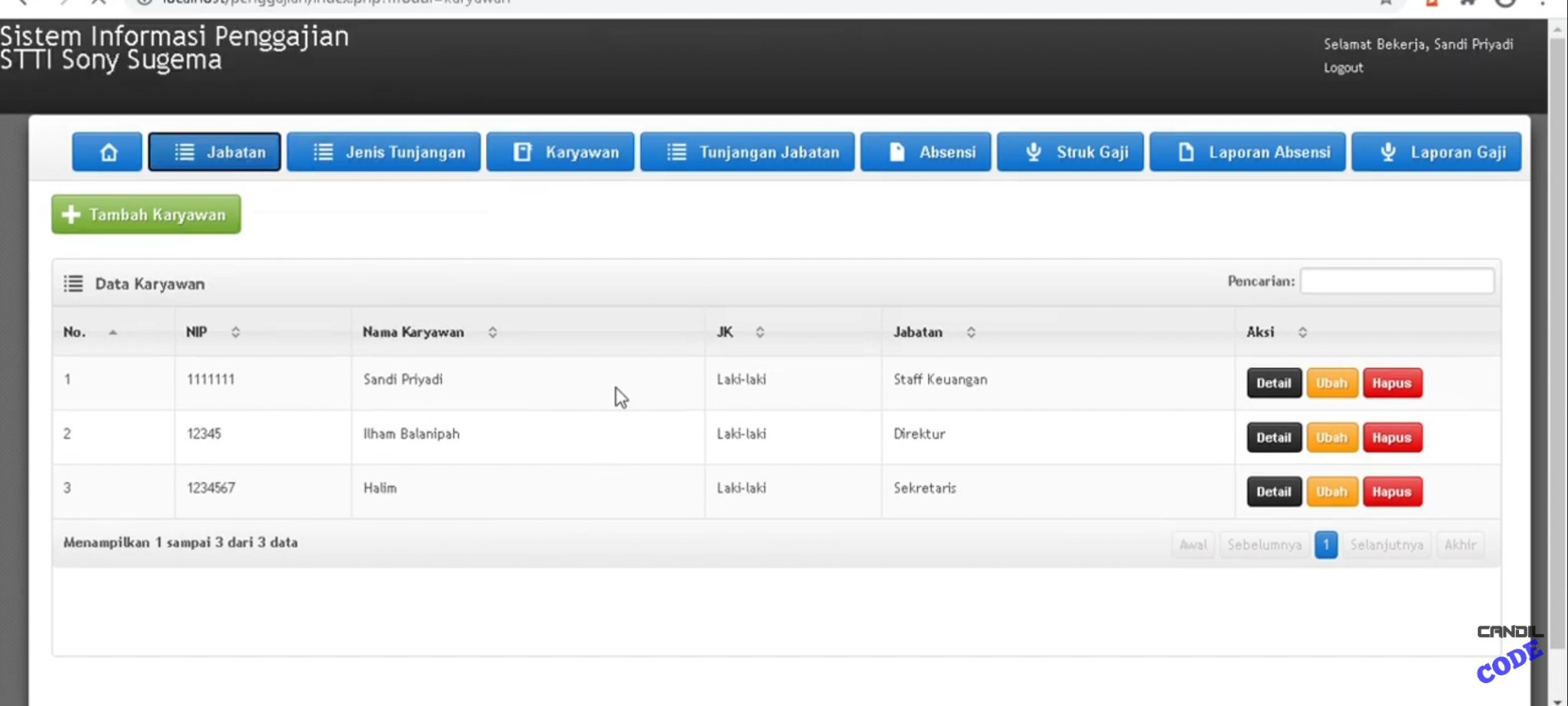Click the Laporan Gaji microphone icon
This screenshot has width=1568, height=706.
(x=1388, y=152)
